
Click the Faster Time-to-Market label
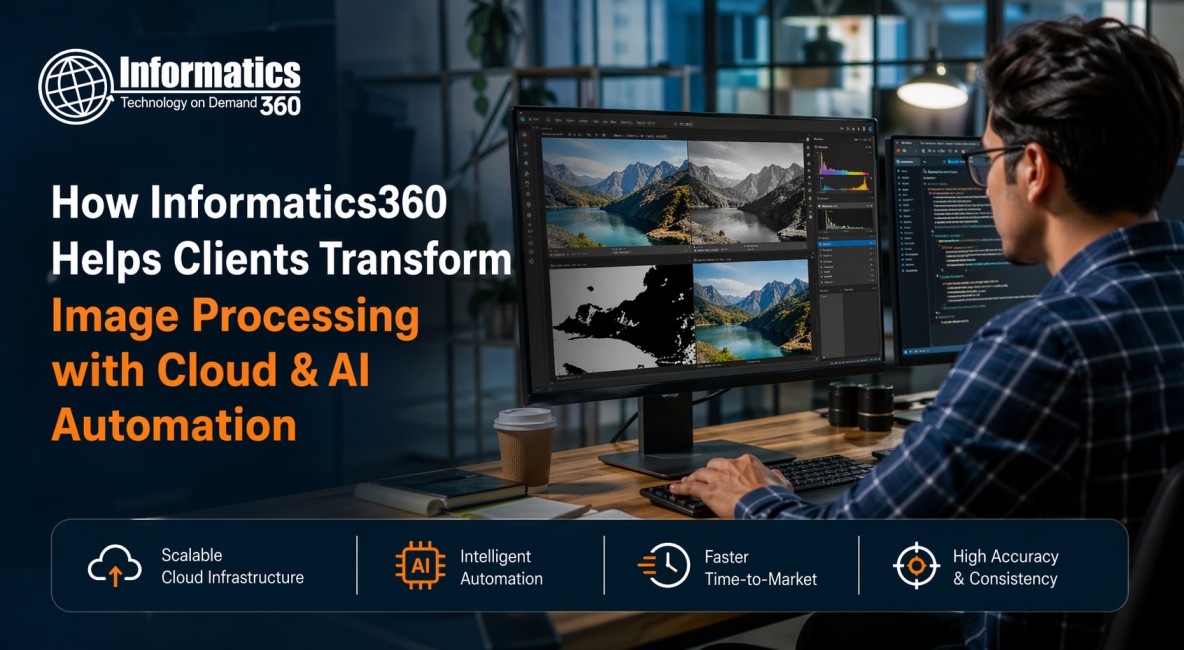coord(760,566)
